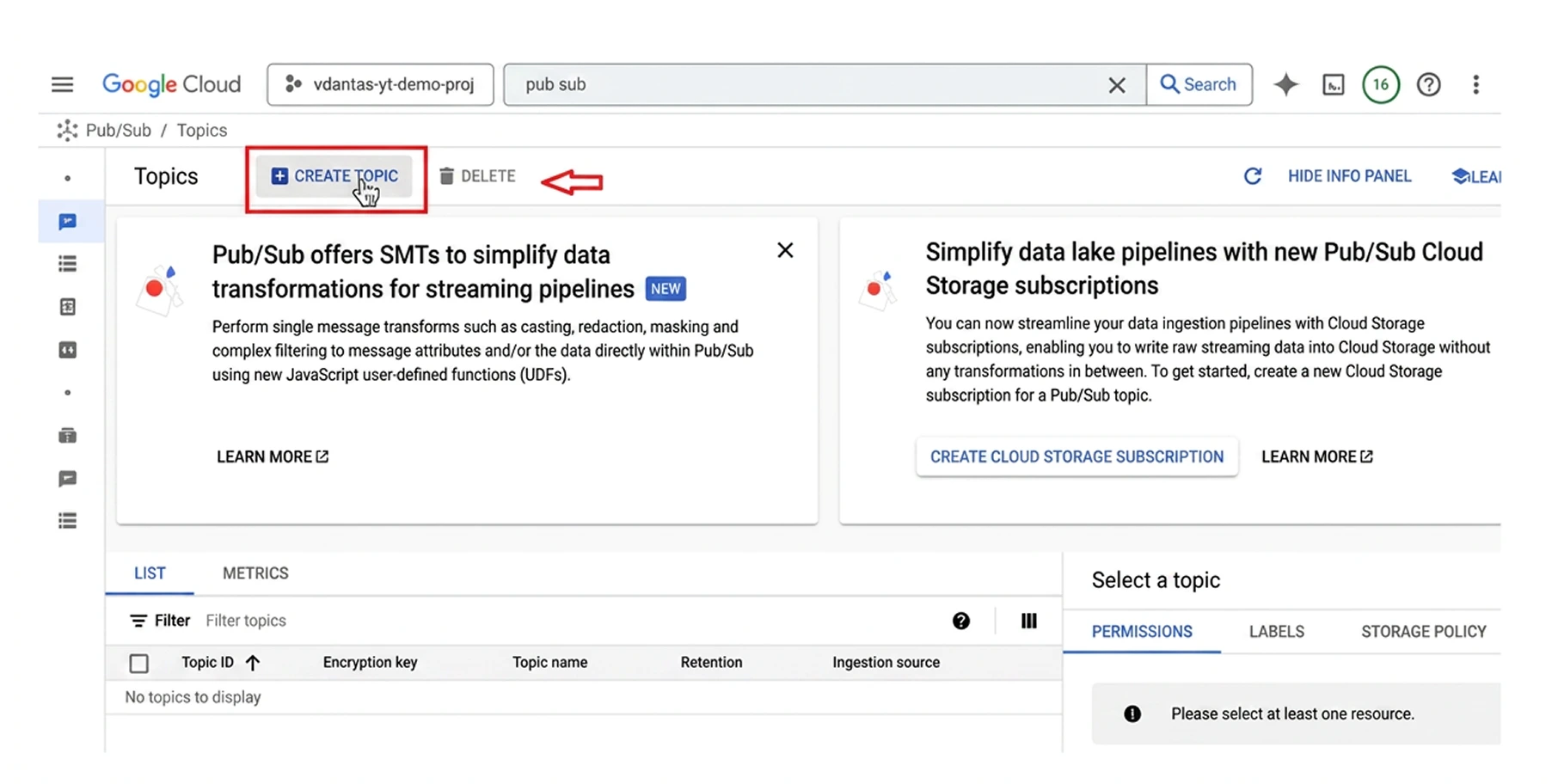
Task: Click the Retention column header
Action: (x=711, y=662)
